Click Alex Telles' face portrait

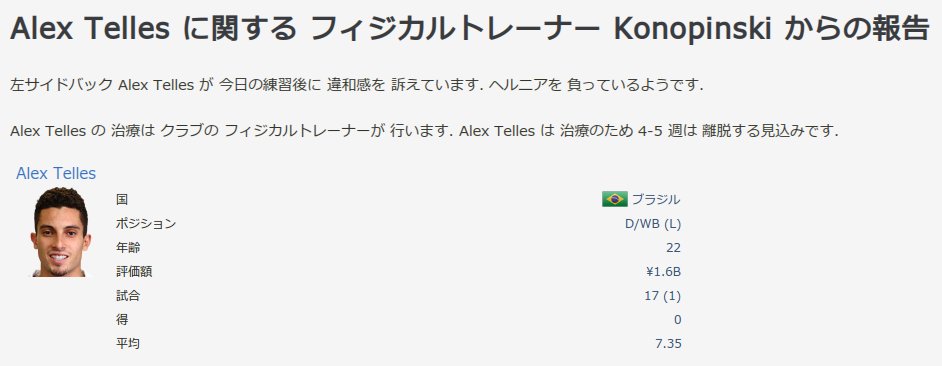(x=60, y=232)
